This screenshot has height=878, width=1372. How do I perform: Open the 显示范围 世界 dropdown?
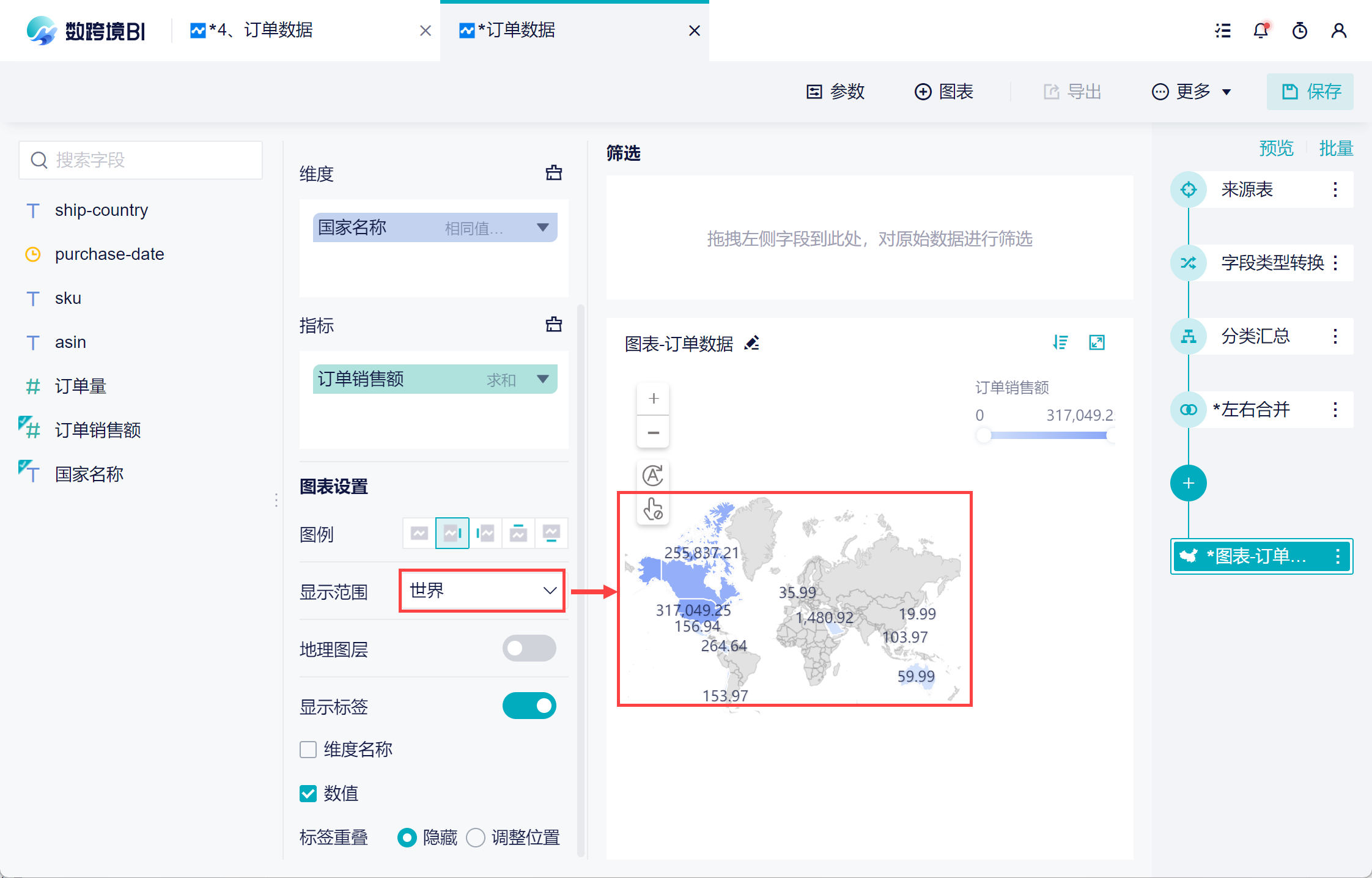pyautogui.click(x=482, y=591)
